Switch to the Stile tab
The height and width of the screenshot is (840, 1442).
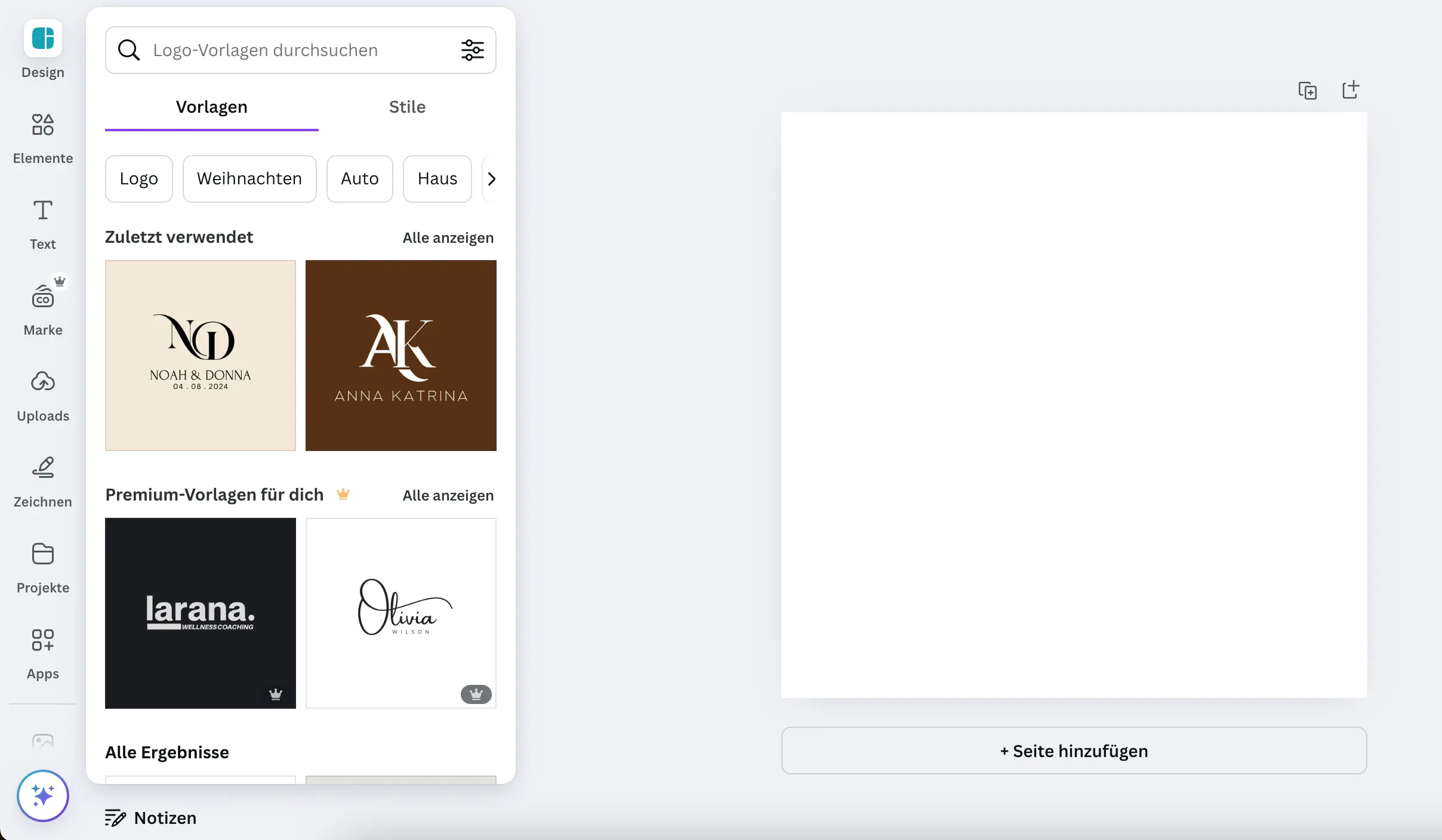[408, 107]
